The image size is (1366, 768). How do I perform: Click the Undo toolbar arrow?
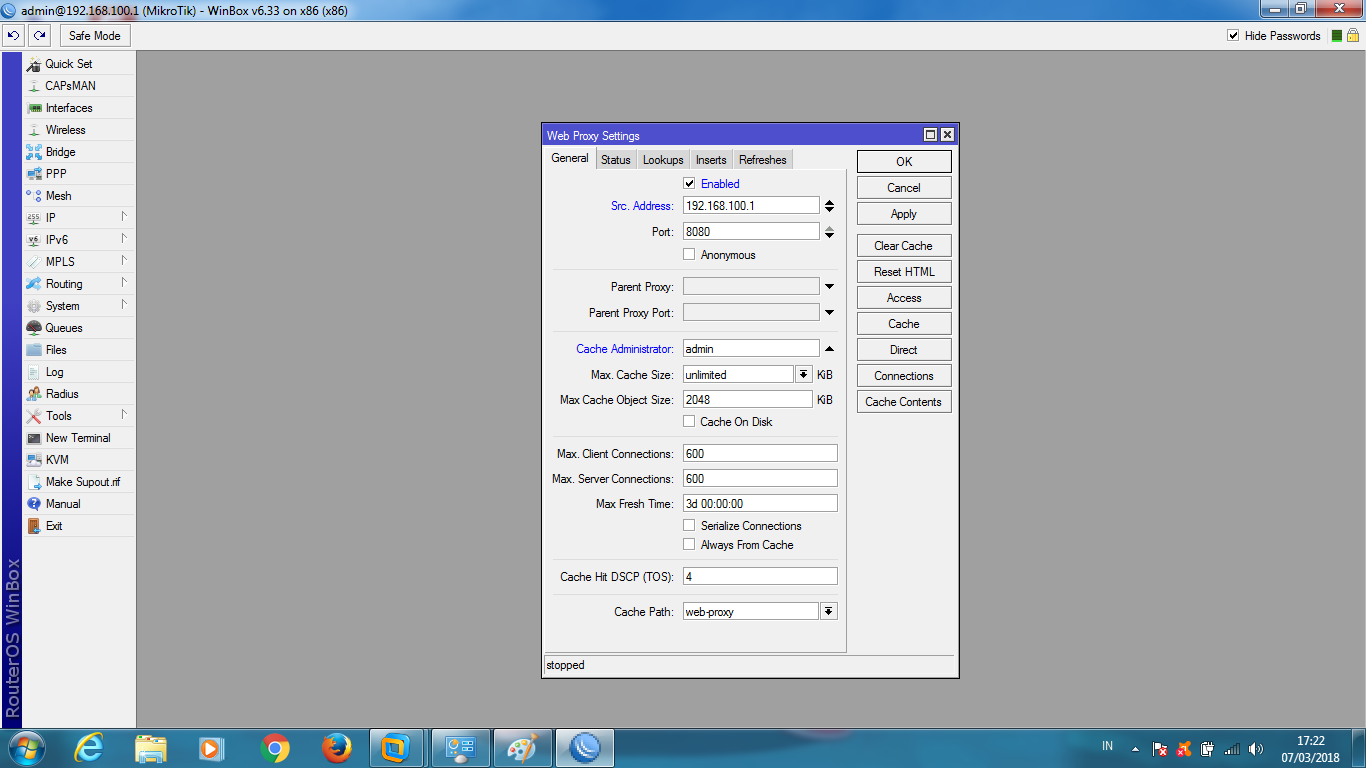[13, 36]
